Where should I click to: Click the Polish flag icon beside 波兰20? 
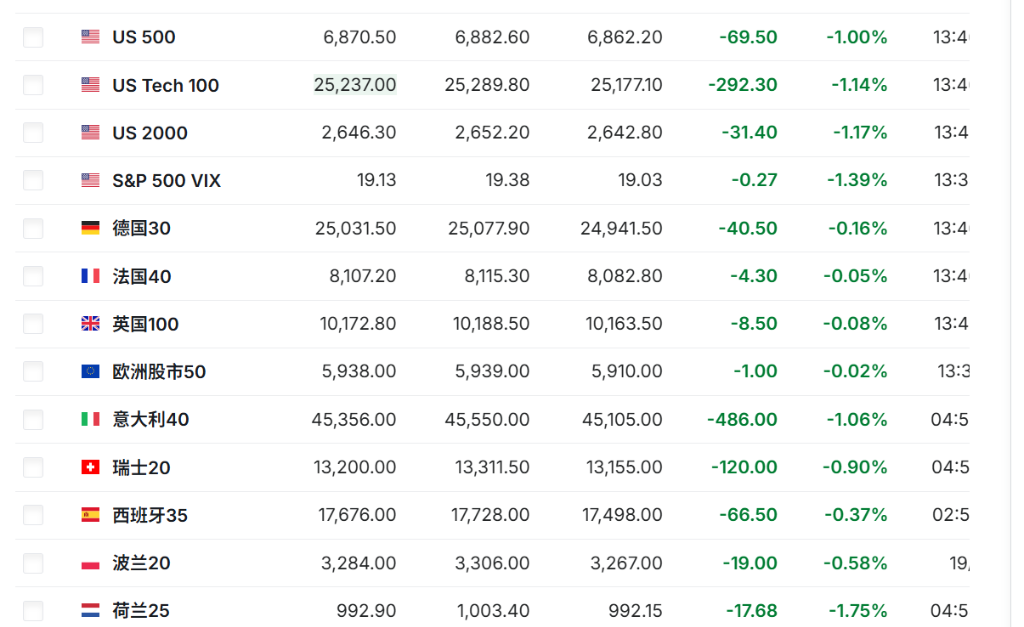point(90,563)
